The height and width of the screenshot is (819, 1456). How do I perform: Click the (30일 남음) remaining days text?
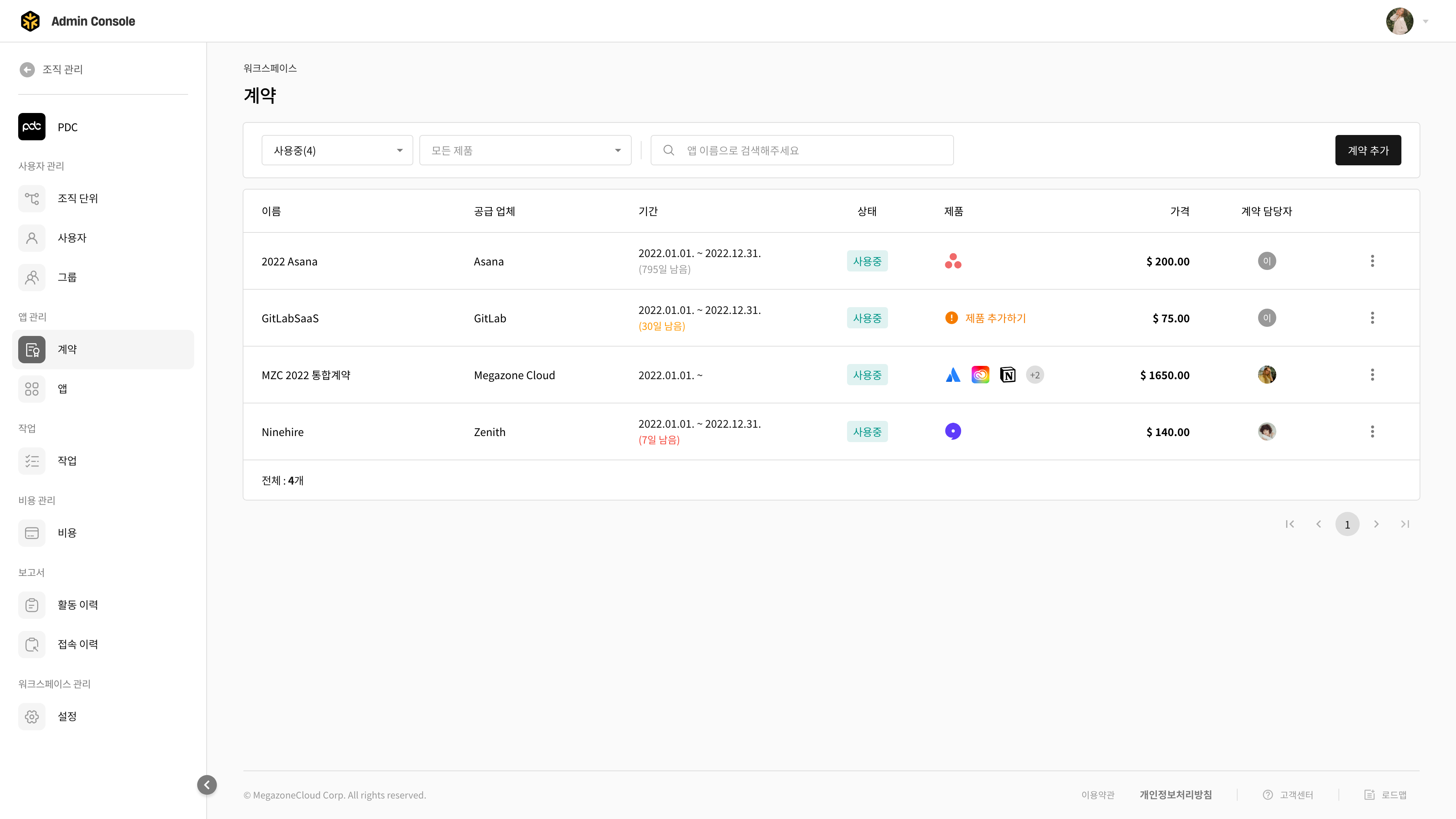click(662, 326)
